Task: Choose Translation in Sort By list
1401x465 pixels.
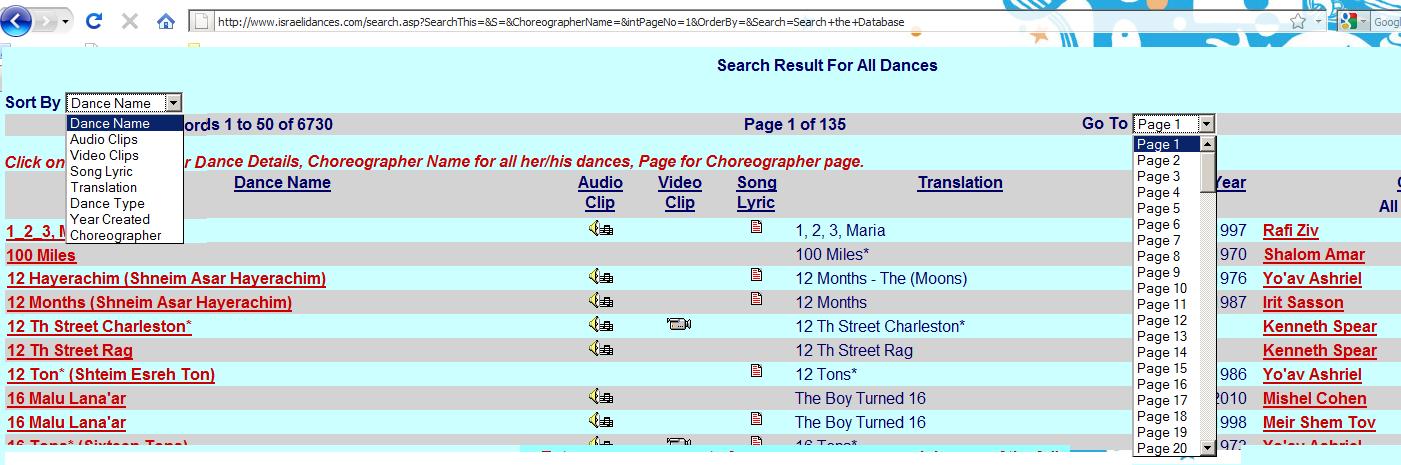Action: pyautogui.click(x=125, y=188)
